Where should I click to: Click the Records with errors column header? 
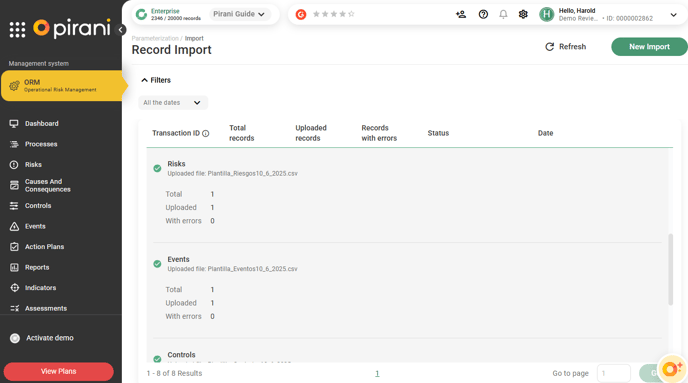pos(379,133)
